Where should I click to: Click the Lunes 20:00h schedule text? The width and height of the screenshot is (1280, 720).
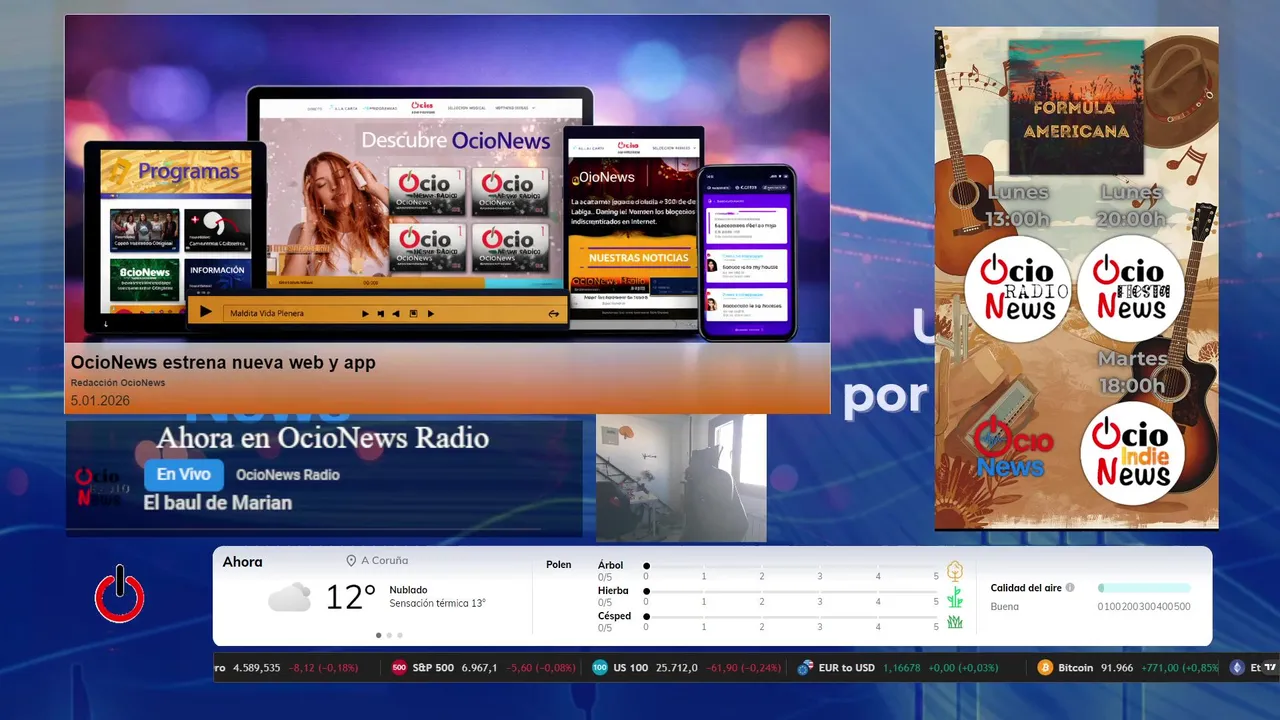click(1131, 205)
